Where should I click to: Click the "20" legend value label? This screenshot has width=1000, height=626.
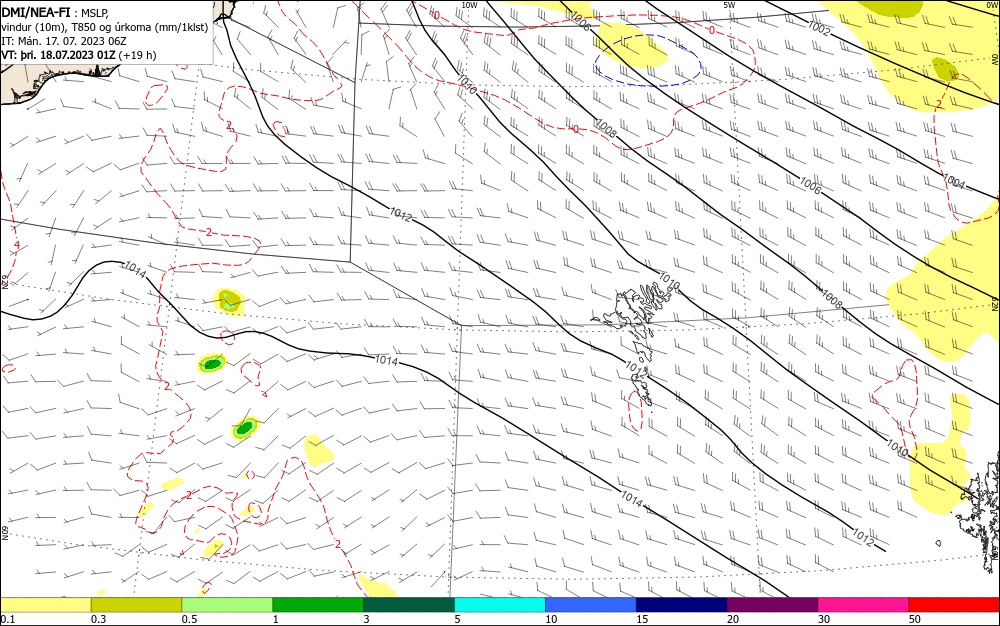pos(733,619)
